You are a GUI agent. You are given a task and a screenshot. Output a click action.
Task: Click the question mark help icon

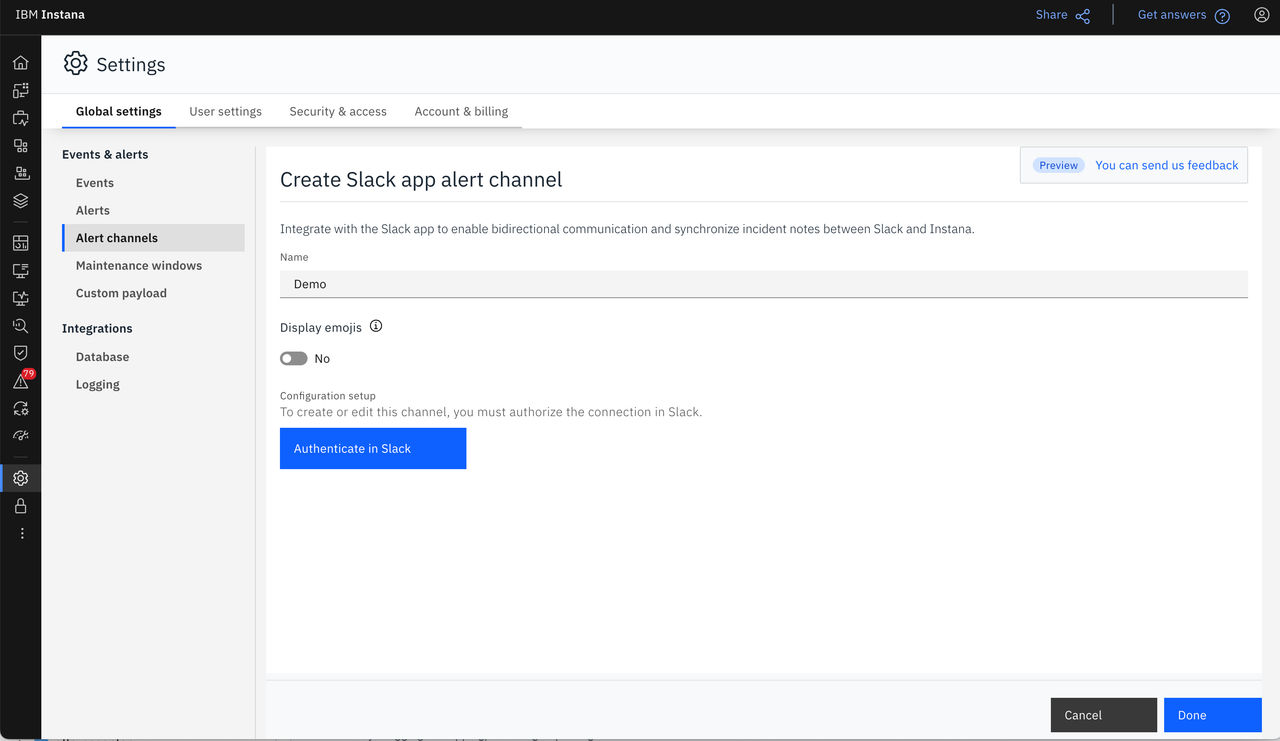point(1222,16)
